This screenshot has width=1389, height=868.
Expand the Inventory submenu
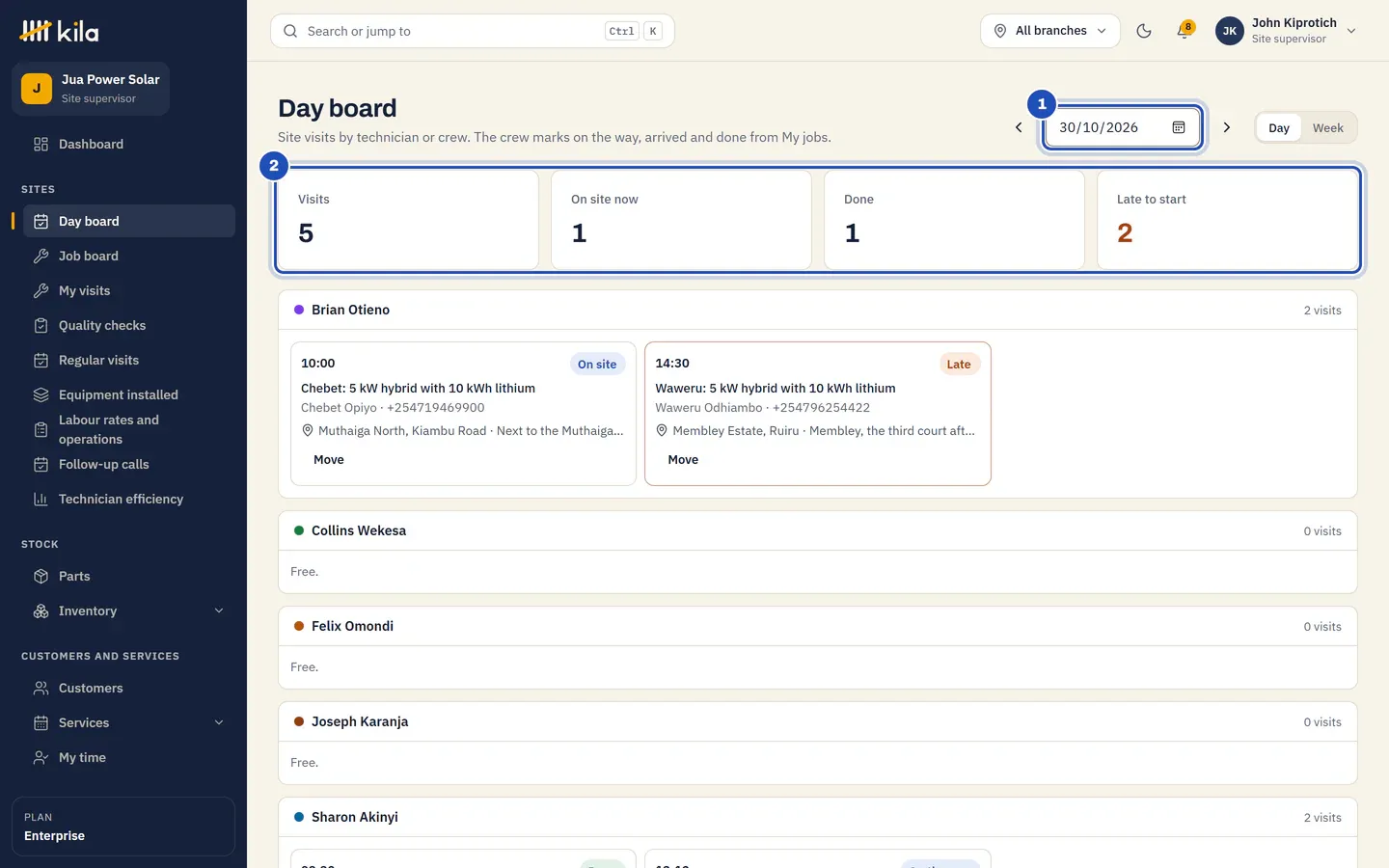click(x=219, y=610)
